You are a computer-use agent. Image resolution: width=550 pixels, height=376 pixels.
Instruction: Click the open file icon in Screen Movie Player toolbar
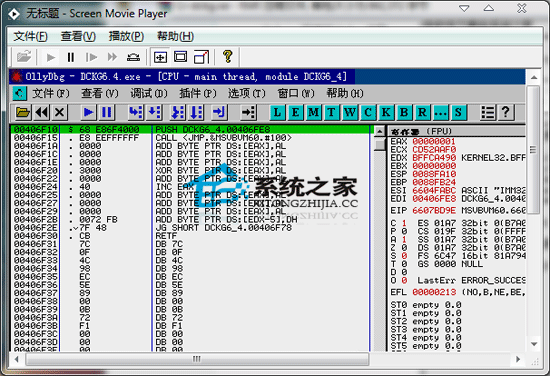(x=24, y=57)
